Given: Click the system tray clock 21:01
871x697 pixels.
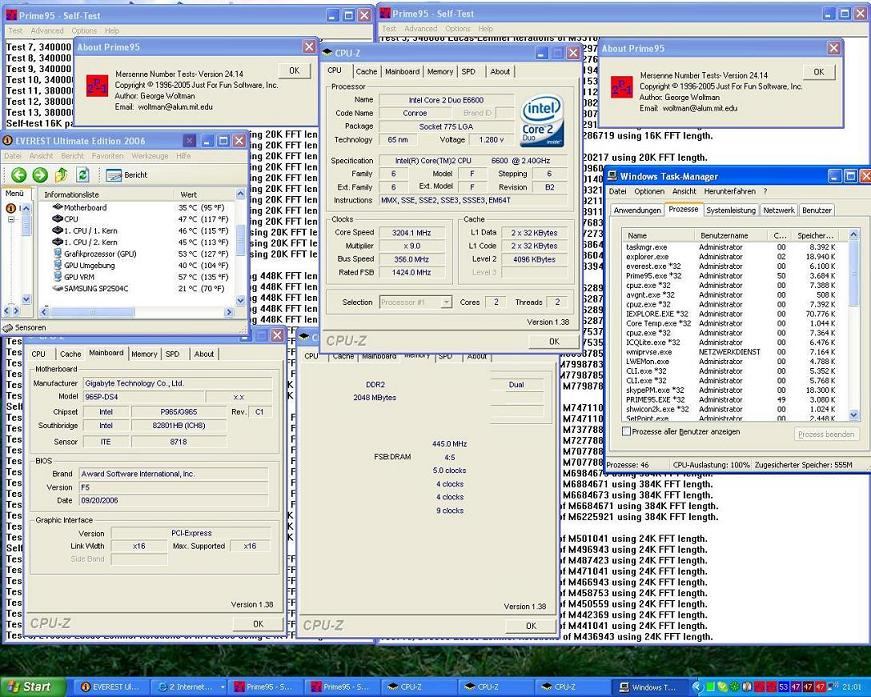Looking at the screenshot, I should 852,687.
